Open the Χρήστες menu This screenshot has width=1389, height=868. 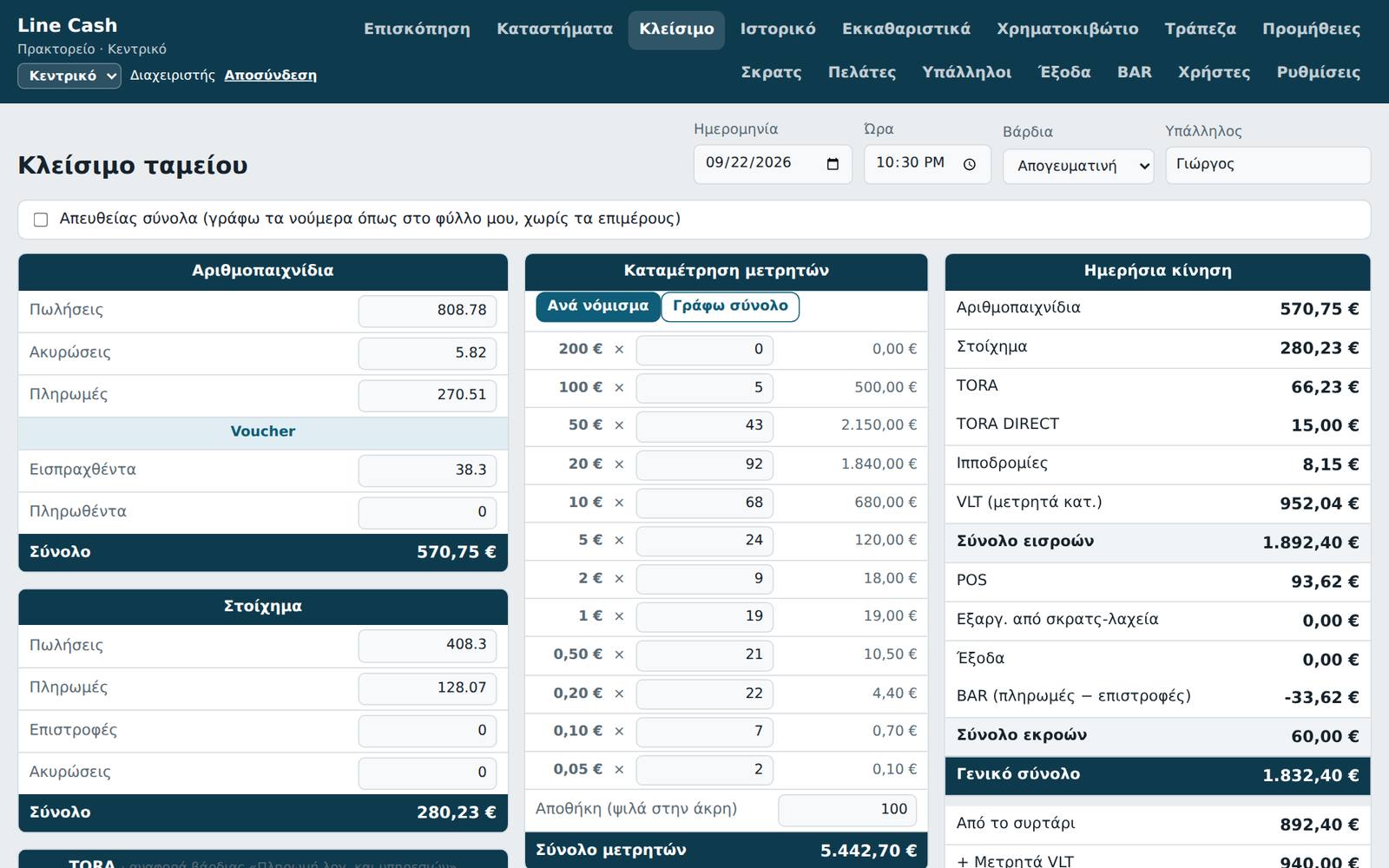[1215, 73]
